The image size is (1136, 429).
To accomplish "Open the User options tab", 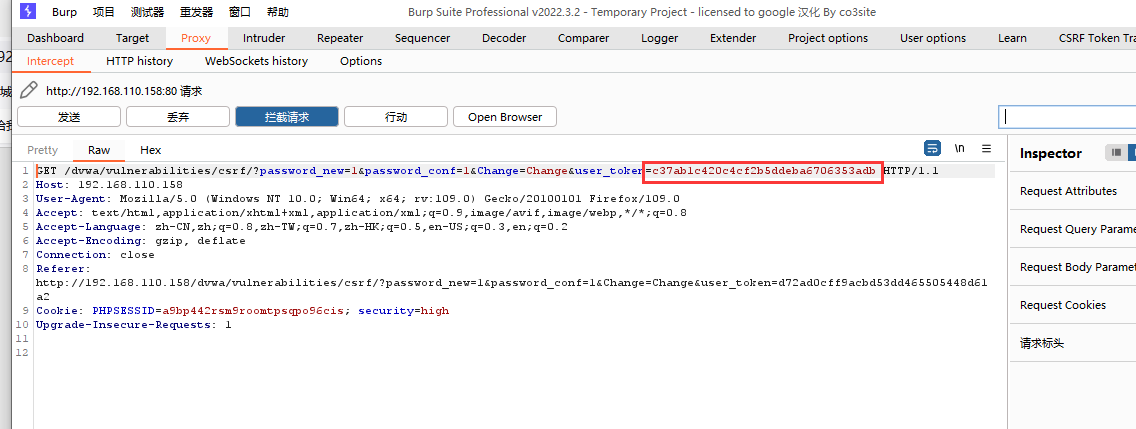I will [x=933, y=38].
